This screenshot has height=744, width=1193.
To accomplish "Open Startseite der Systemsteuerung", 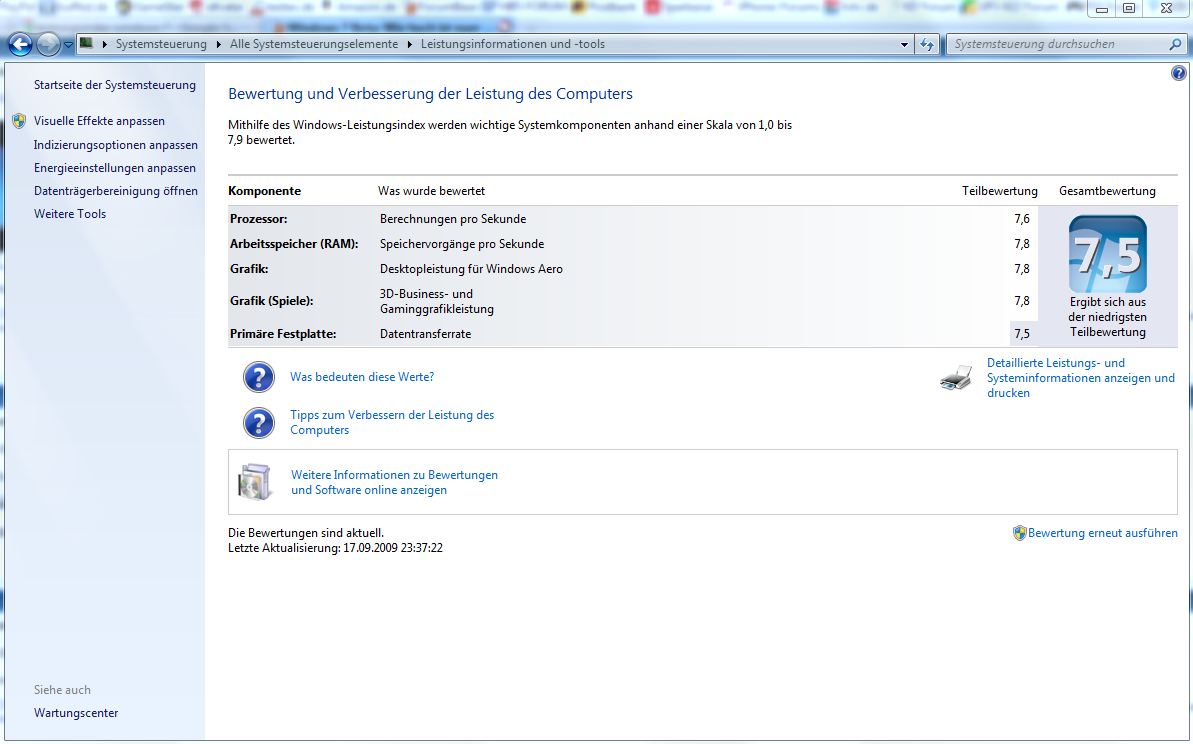I will [115, 85].
